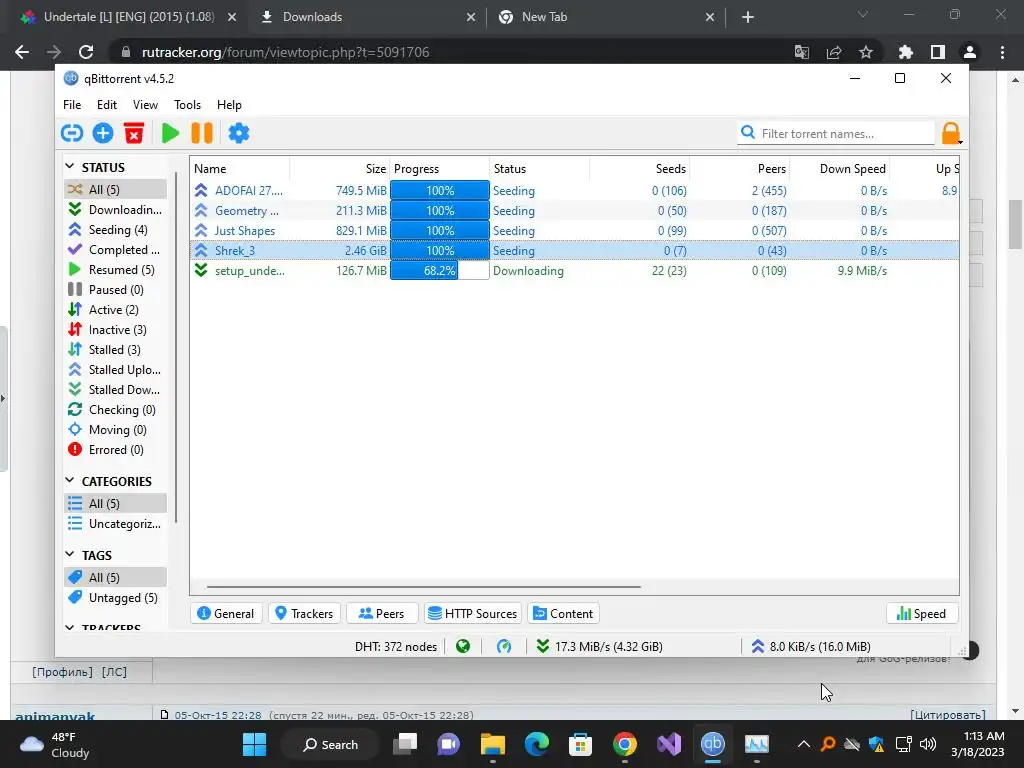Switch to the General tab

(x=226, y=613)
